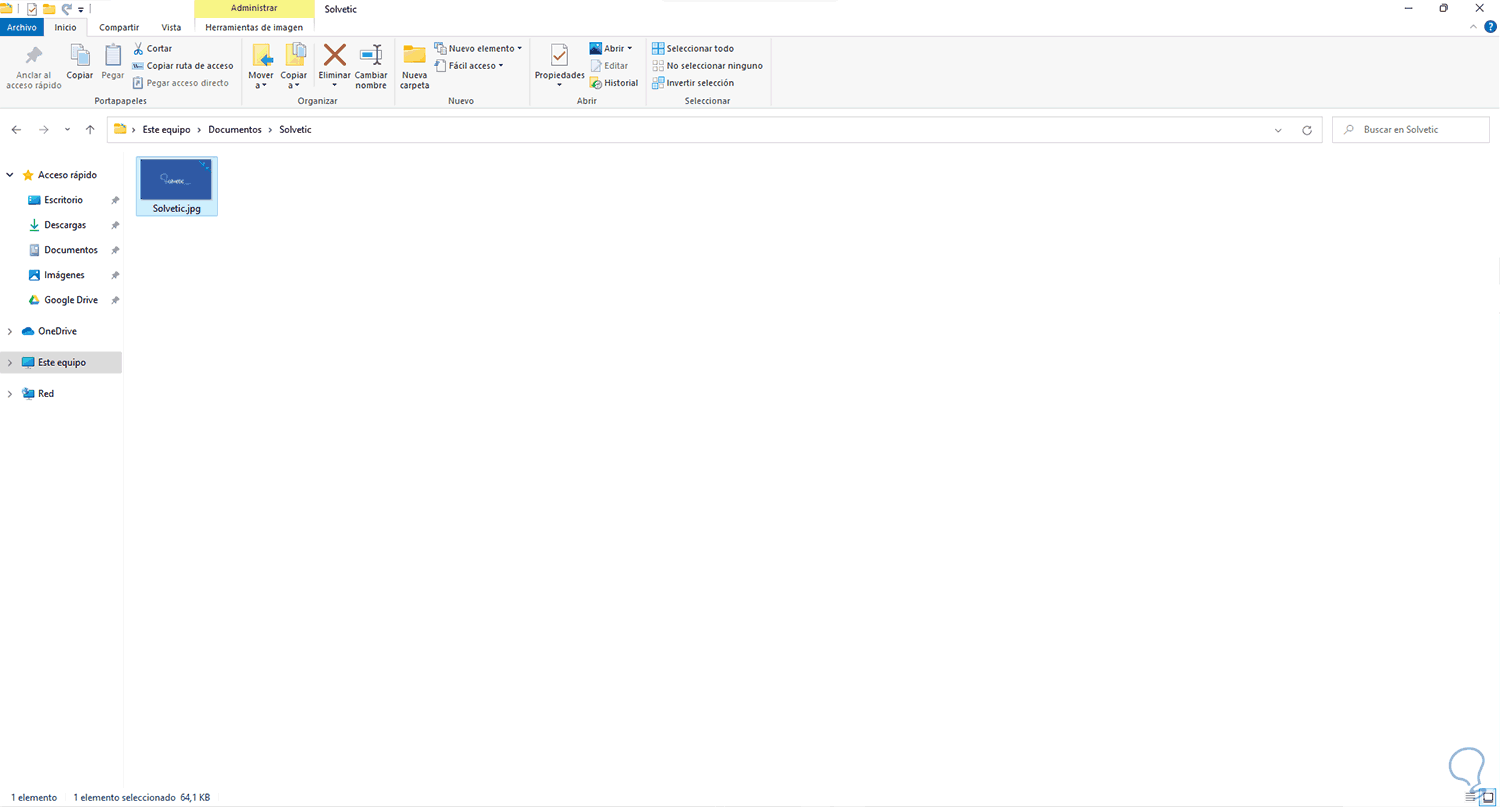Click the Buscar en Solvetic search box
This screenshot has width=1500, height=807.
click(1412, 130)
